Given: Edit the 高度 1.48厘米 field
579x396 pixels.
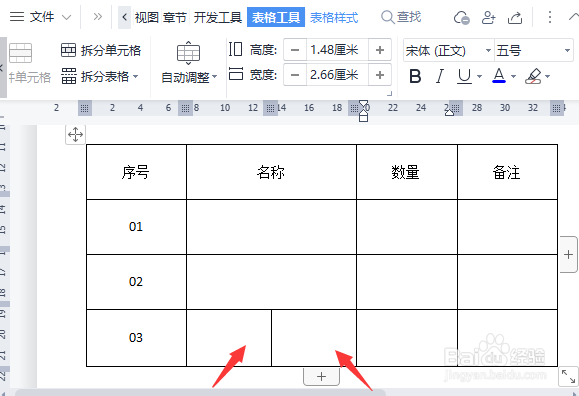Looking at the screenshot, I should coord(337,50).
